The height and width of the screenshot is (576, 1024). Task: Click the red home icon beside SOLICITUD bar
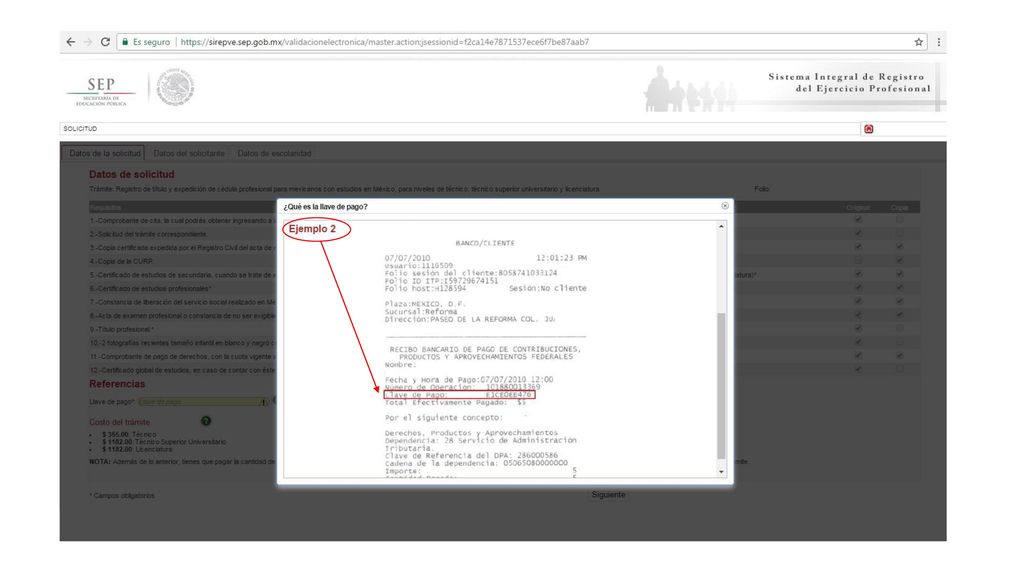pyautogui.click(x=869, y=129)
